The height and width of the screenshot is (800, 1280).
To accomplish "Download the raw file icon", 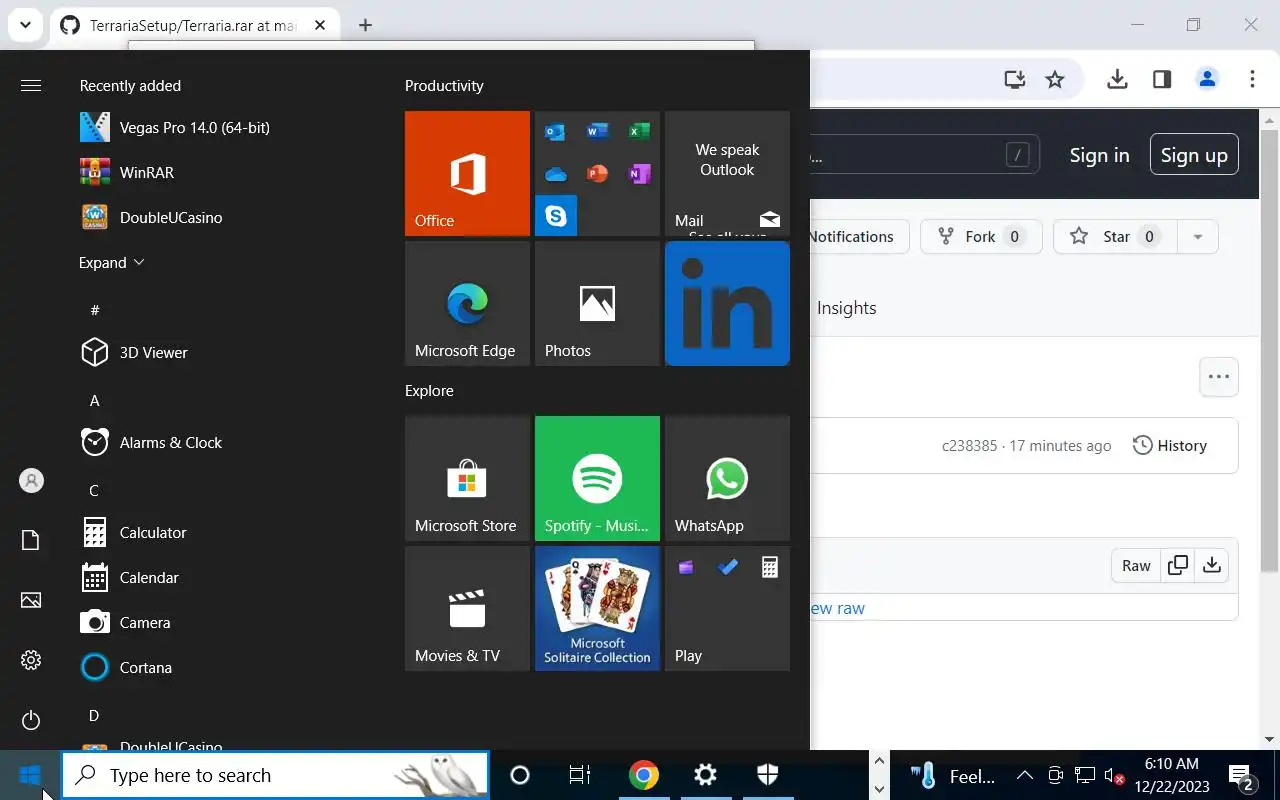I will coord(1212,565).
